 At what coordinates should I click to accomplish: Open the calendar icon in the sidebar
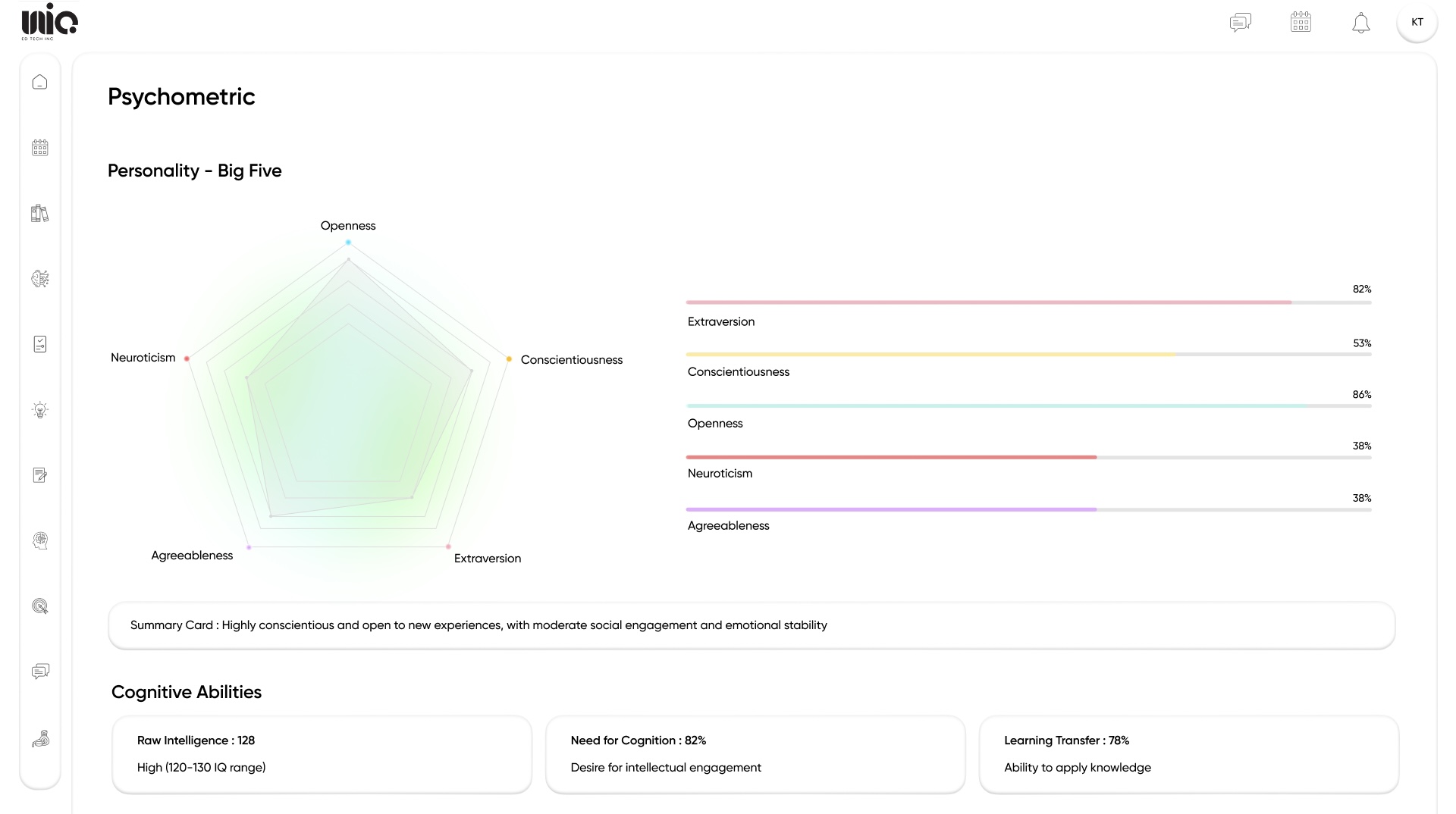[40, 148]
